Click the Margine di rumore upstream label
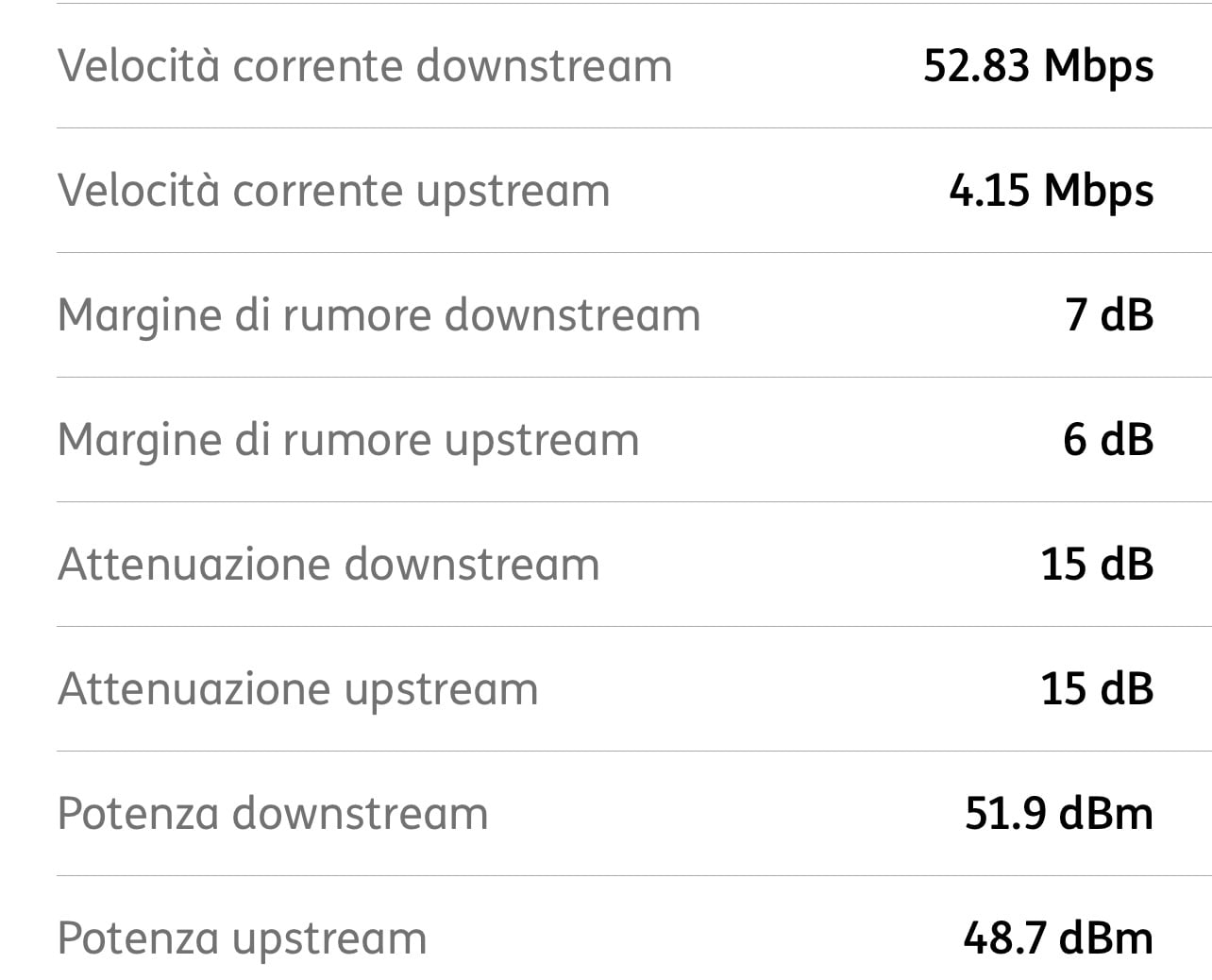 coord(348,440)
